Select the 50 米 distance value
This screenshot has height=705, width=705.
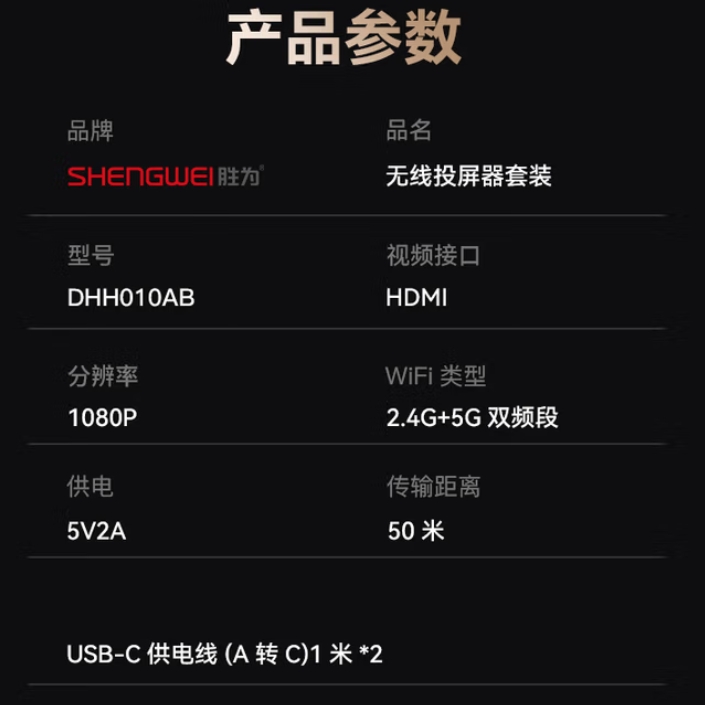point(416,531)
